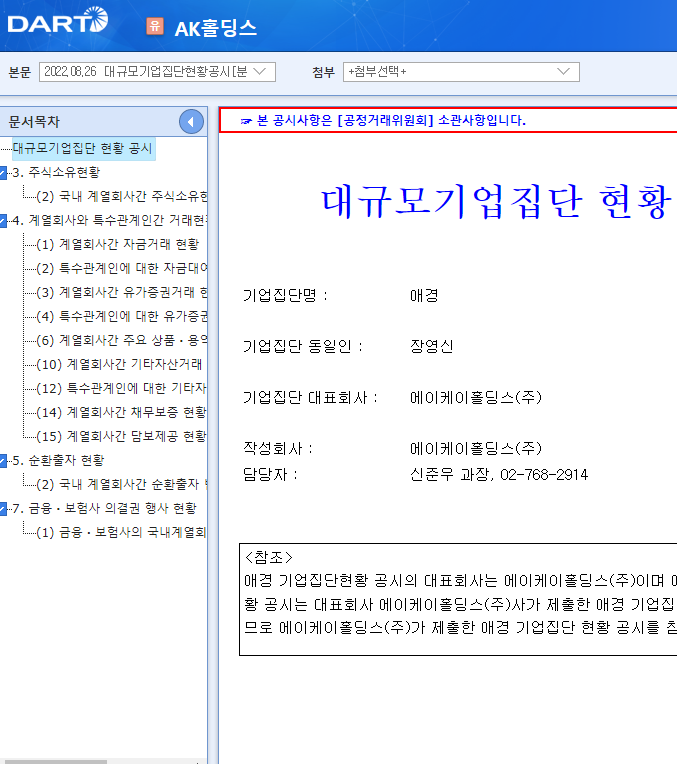Open (12) 특수관계인에 대한 기타자산 item
677x764 pixels.
[121, 388]
